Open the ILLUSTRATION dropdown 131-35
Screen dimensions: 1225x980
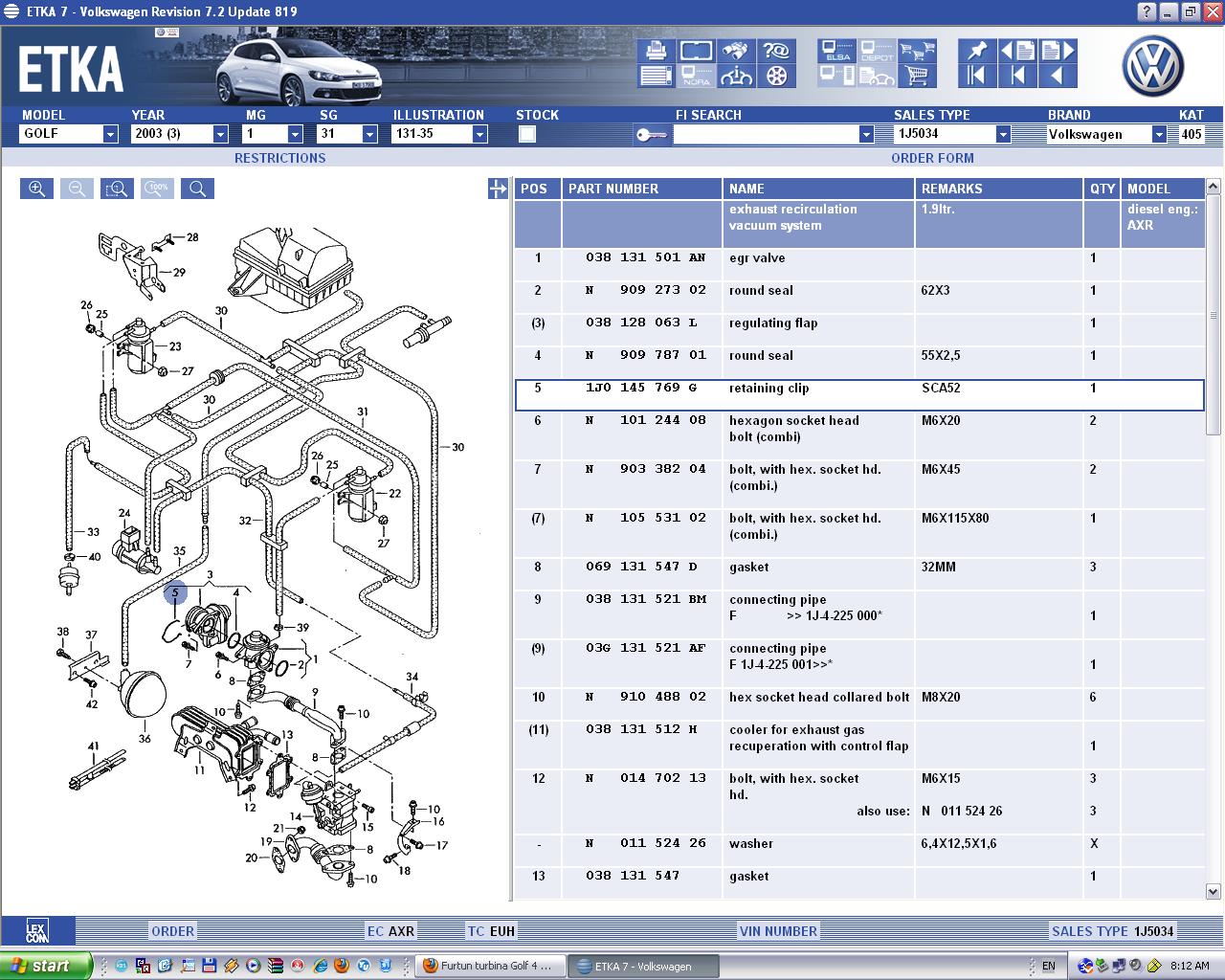[x=479, y=134]
